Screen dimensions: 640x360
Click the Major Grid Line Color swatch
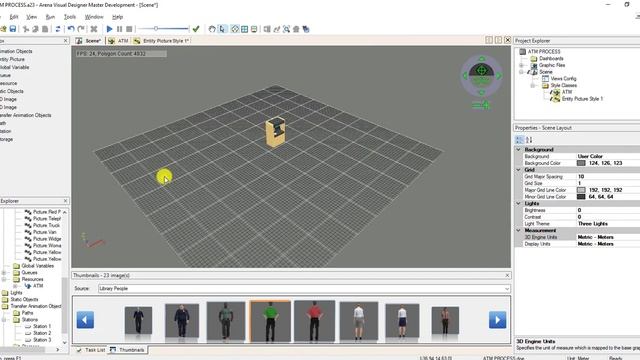(581, 190)
